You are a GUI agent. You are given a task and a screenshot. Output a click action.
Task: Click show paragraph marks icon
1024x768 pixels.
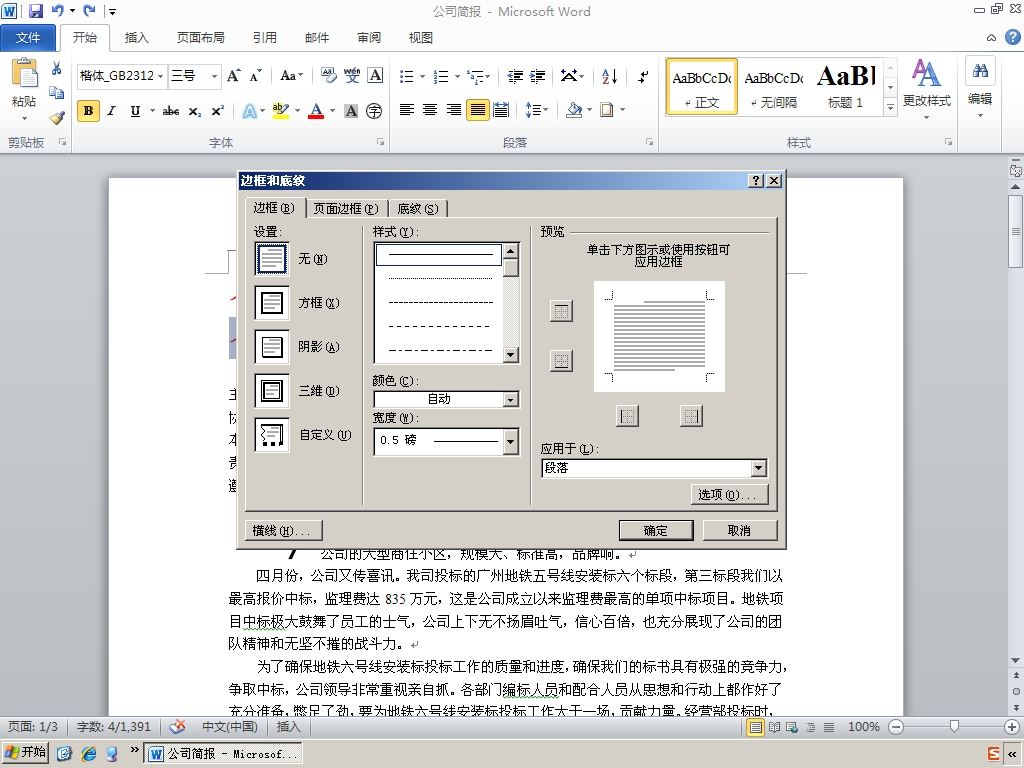[643, 76]
